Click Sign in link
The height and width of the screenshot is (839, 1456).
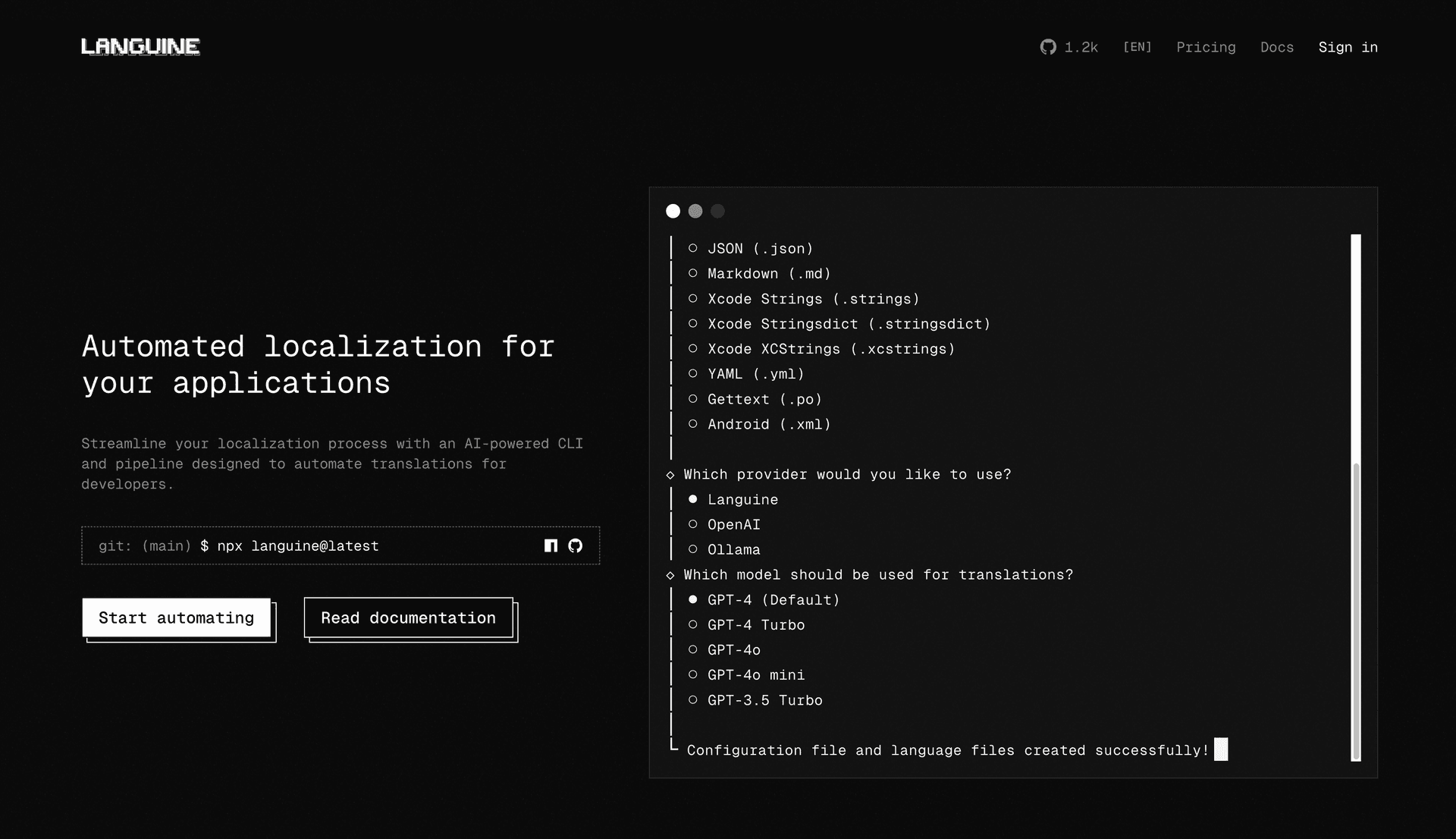pos(1348,47)
